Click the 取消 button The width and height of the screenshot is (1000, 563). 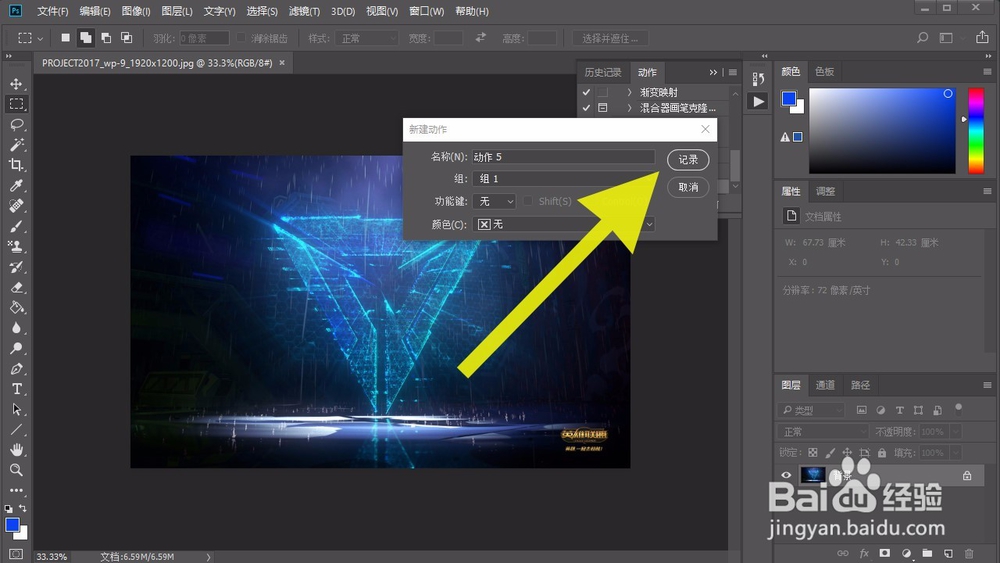coord(688,187)
